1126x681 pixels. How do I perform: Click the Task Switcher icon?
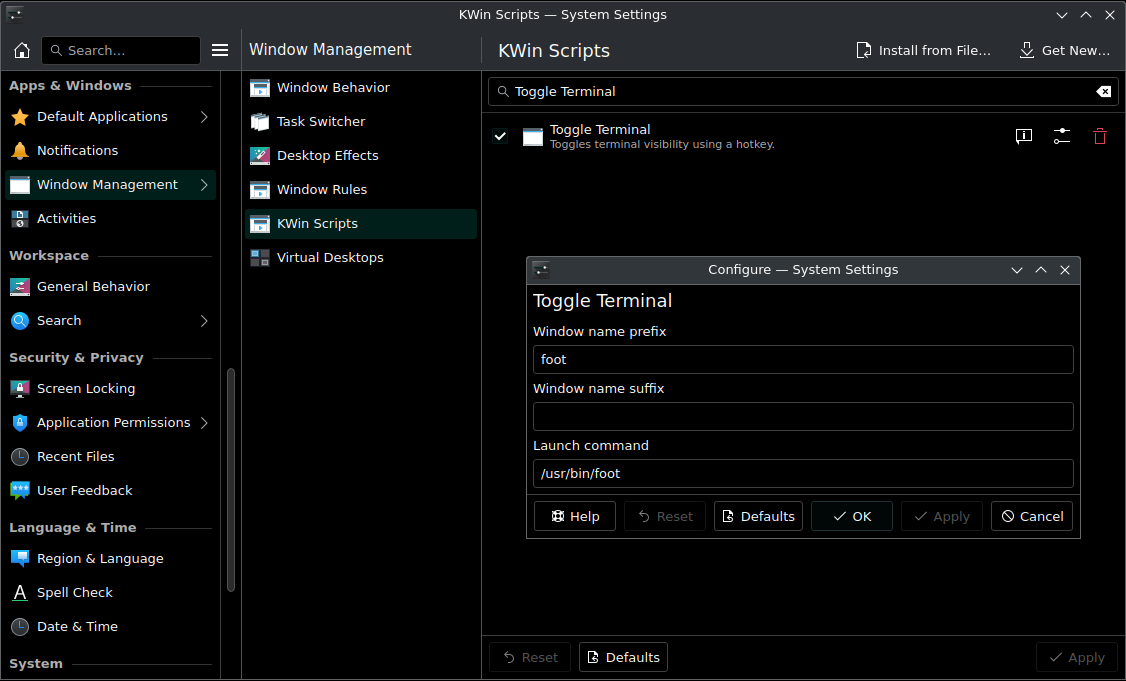[x=260, y=121]
